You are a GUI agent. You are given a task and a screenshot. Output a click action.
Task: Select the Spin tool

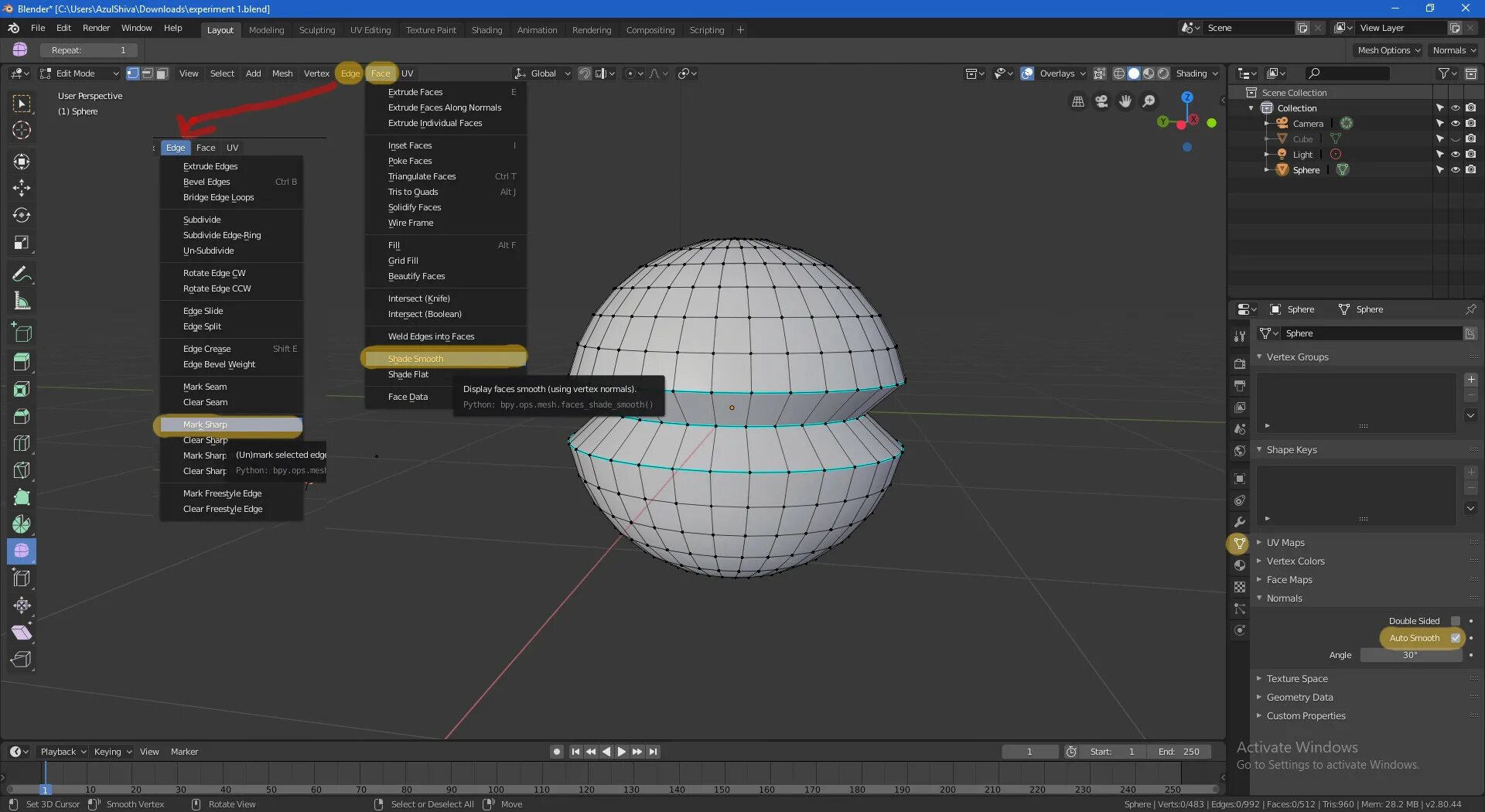pyautogui.click(x=22, y=524)
